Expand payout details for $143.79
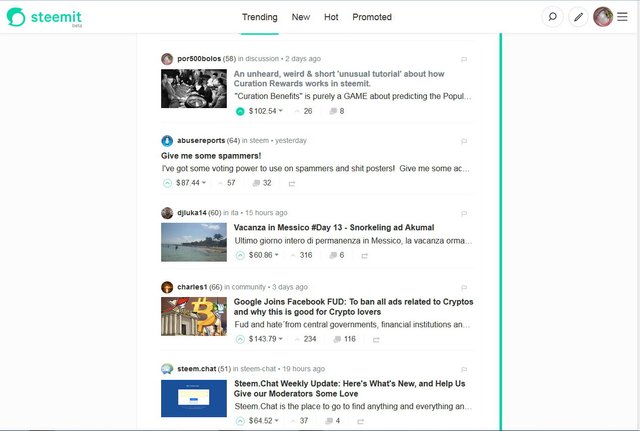 (x=266, y=339)
